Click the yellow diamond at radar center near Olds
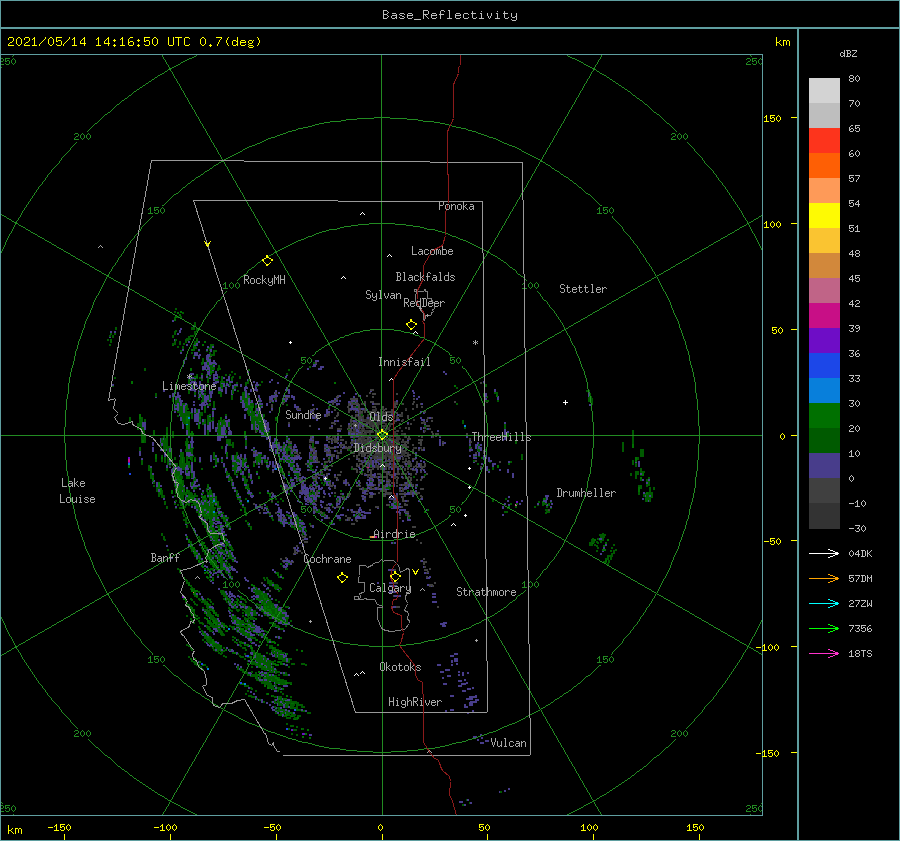 point(382,435)
